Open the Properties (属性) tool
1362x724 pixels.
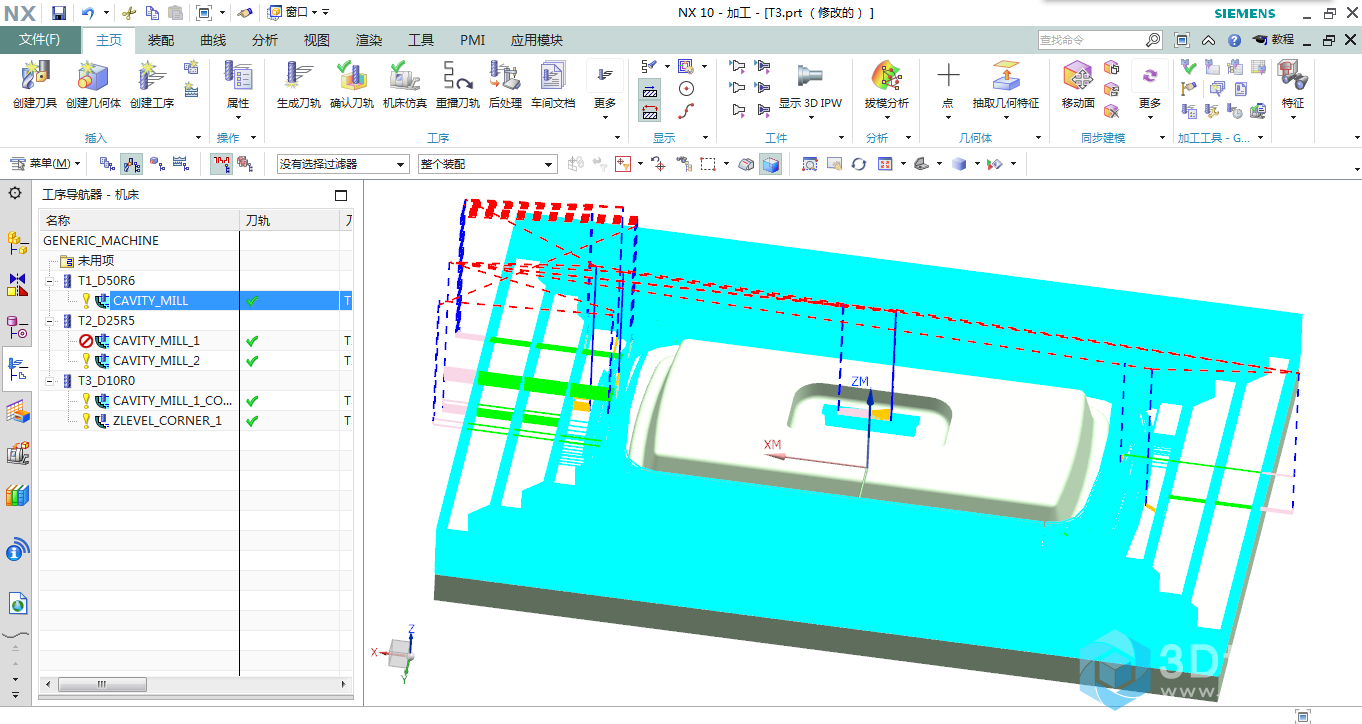(238, 76)
